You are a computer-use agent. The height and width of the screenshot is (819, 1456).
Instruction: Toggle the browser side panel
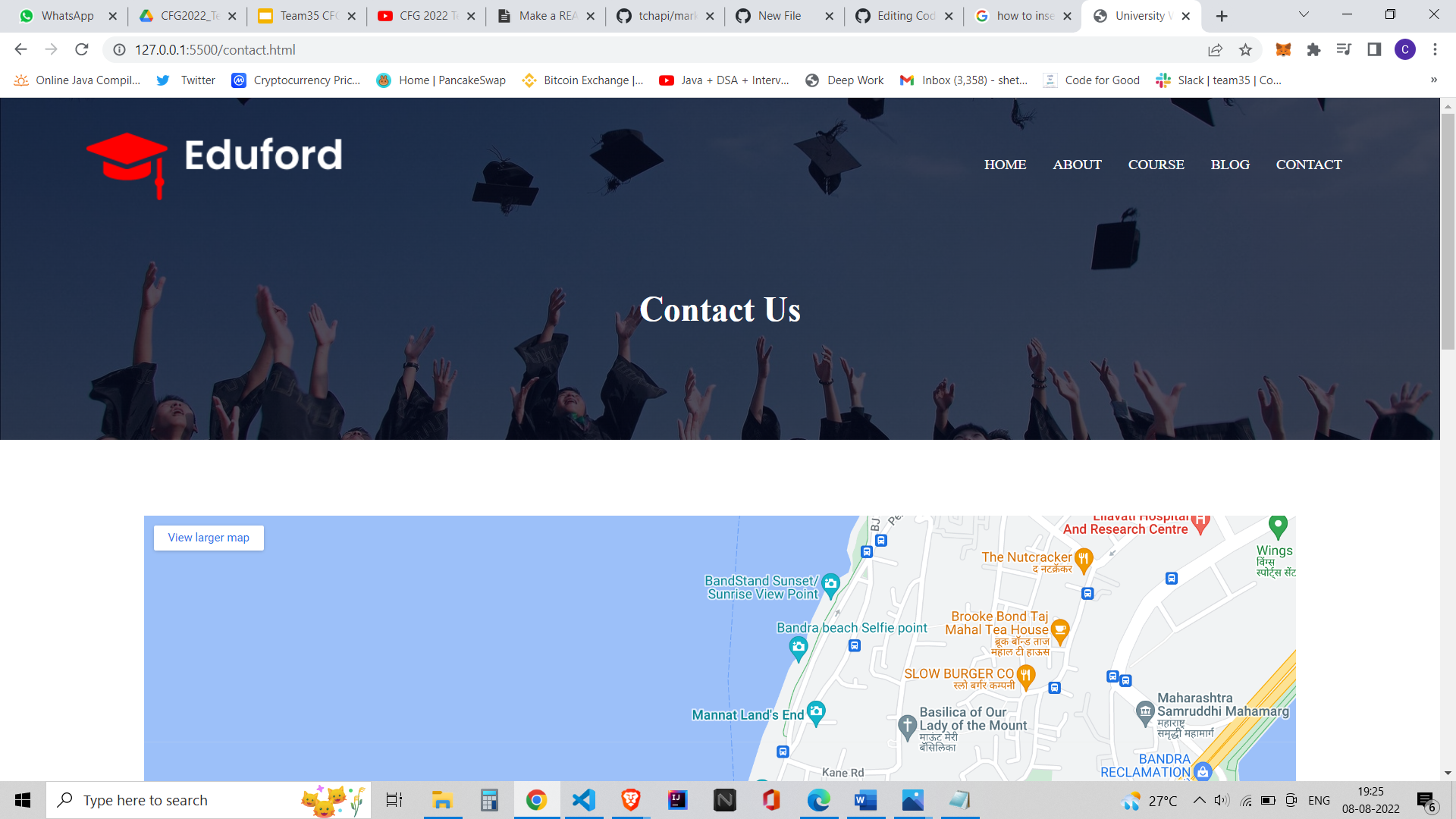(1373, 49)
